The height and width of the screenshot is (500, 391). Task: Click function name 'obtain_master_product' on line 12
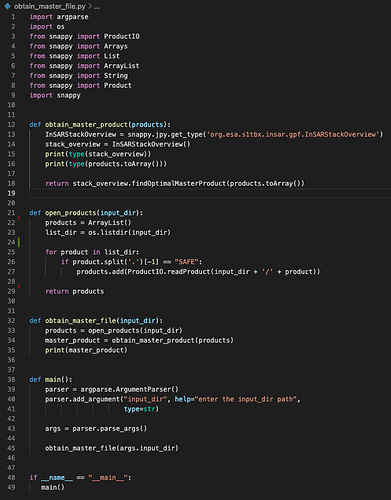pos(86,125)
